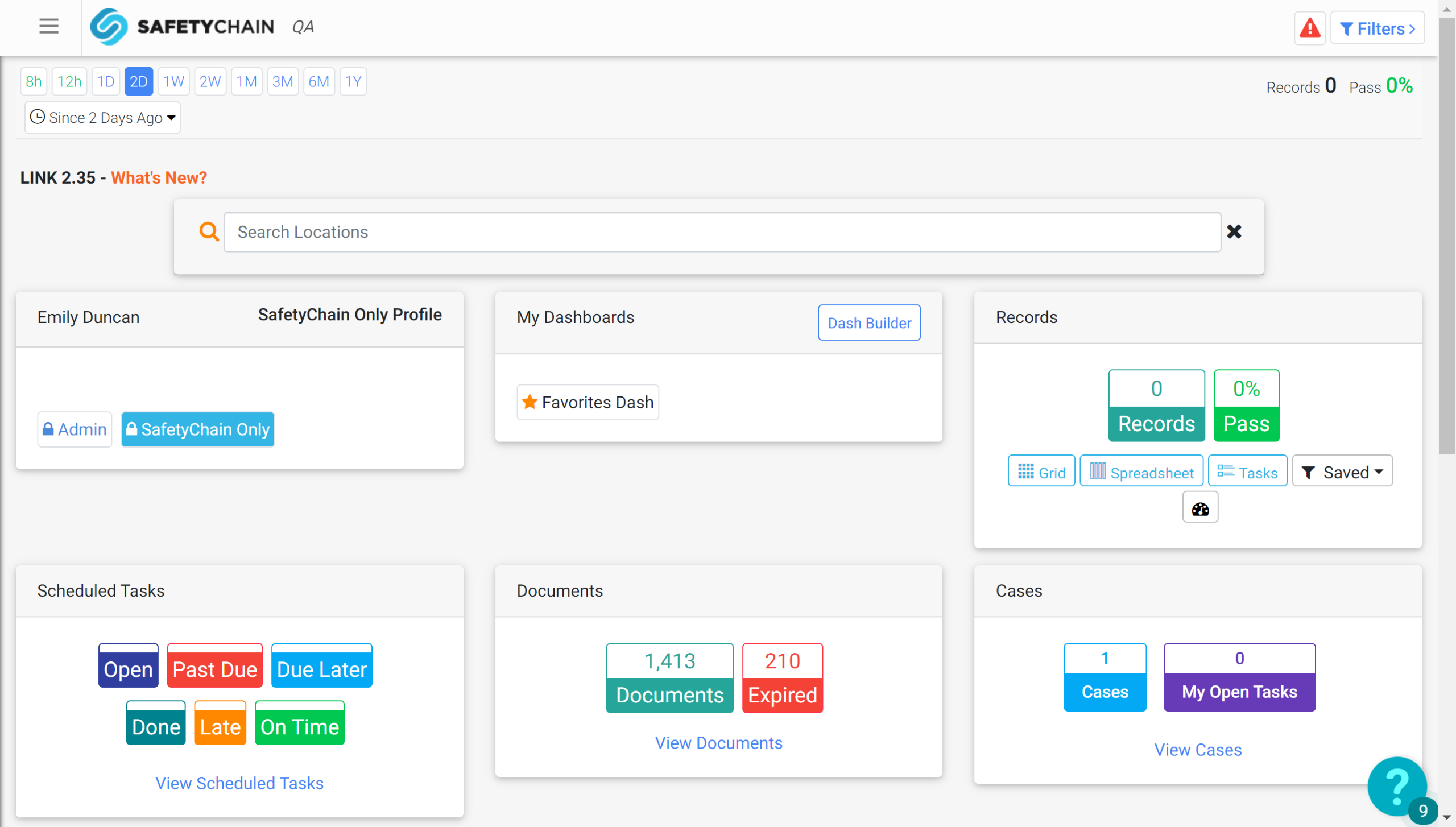
Task: Open Records Tasks view
Action: coord(1248,472)
